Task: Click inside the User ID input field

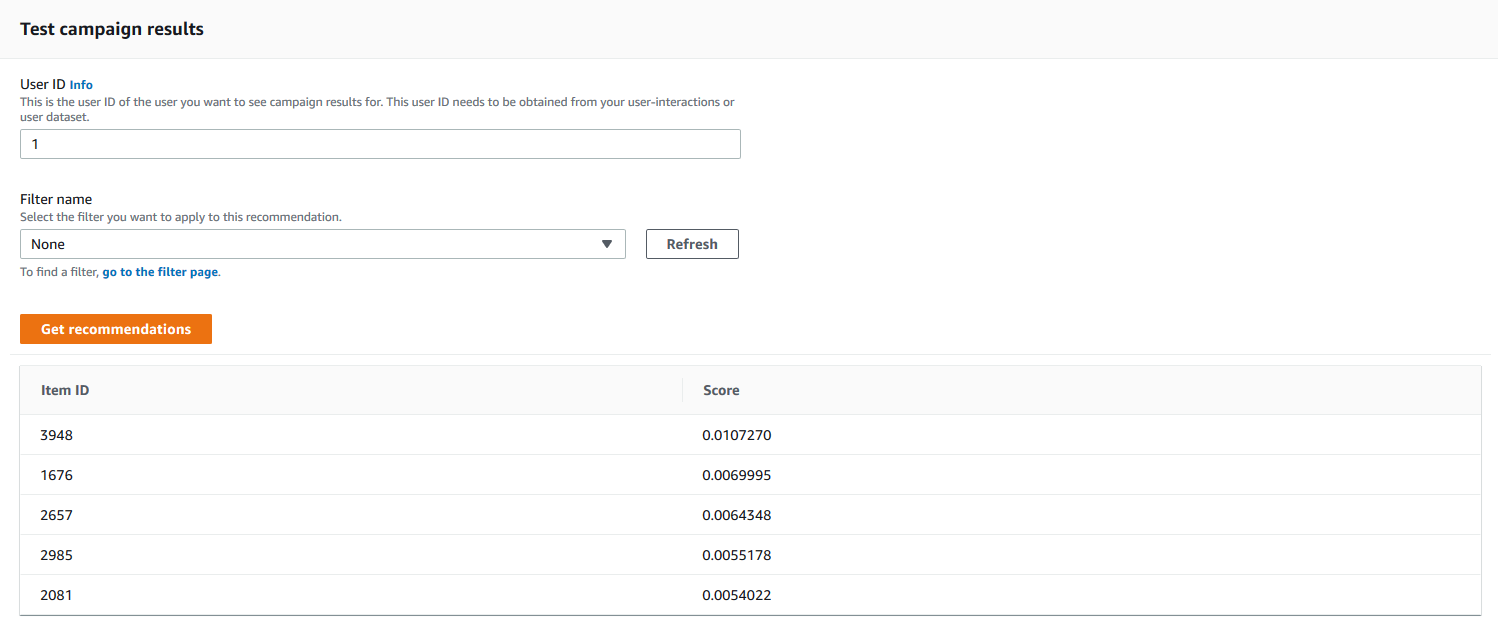Action: tap(380, 144)
